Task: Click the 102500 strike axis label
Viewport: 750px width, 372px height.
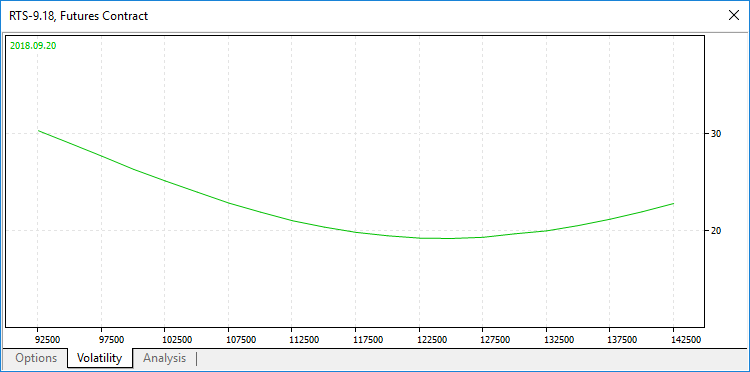Action: (x=177, y=339)
